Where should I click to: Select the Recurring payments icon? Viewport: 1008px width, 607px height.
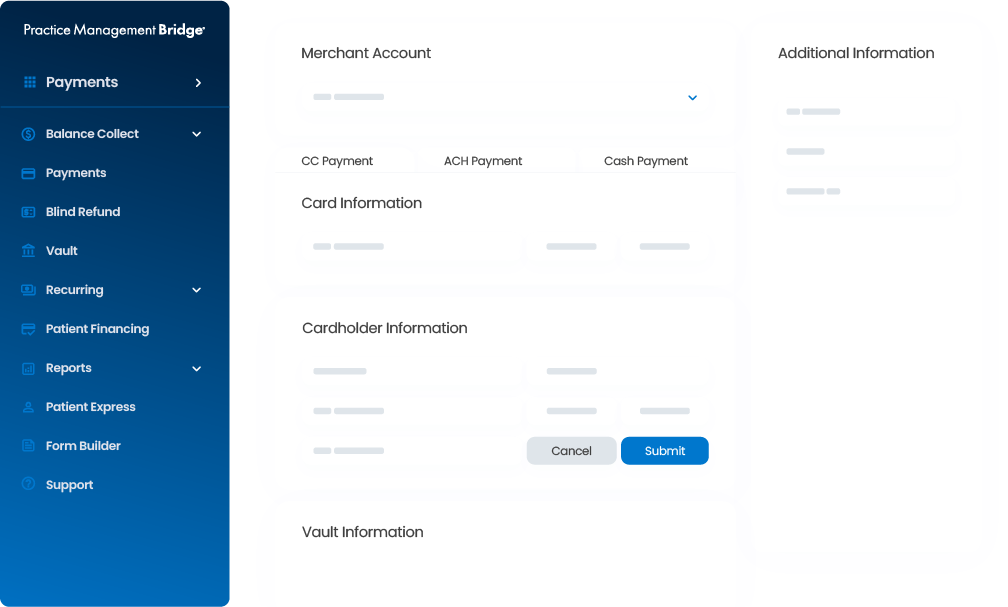(x=28, y=289)
